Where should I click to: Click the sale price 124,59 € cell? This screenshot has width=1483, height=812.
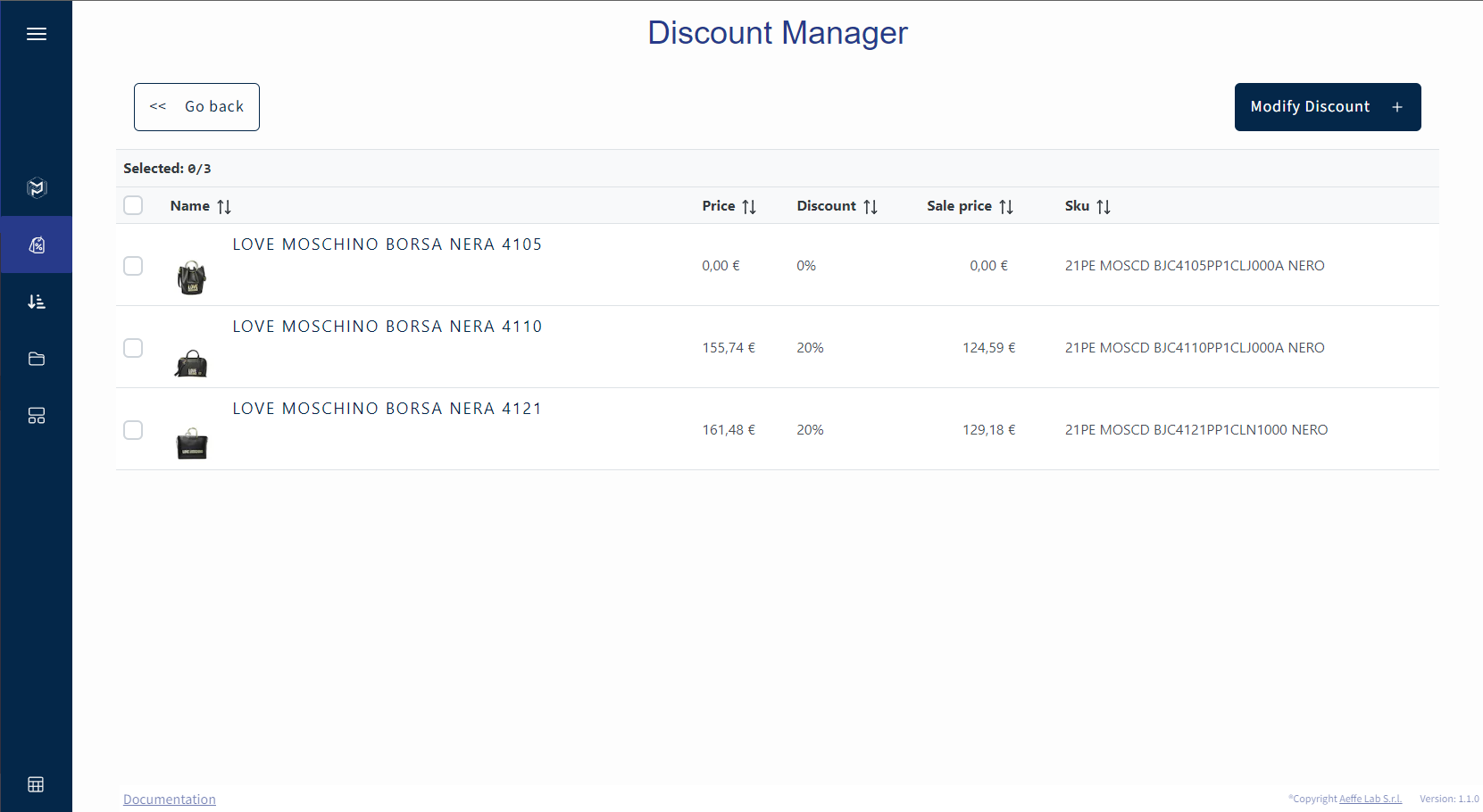click(989, 348)
